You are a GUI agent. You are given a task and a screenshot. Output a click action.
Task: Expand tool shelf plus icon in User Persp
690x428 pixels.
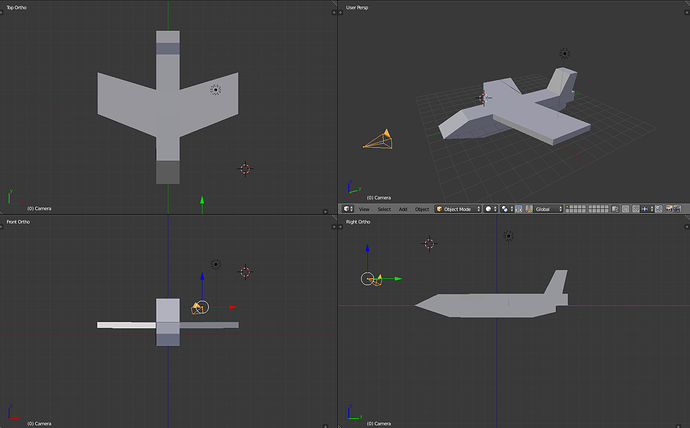(x=341, y=12)
